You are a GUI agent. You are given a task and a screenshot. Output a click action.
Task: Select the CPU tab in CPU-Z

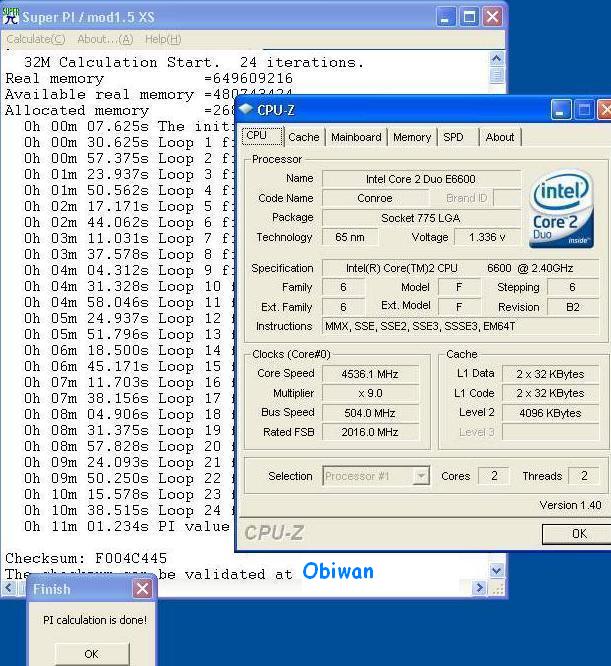[x=262, y=136]
